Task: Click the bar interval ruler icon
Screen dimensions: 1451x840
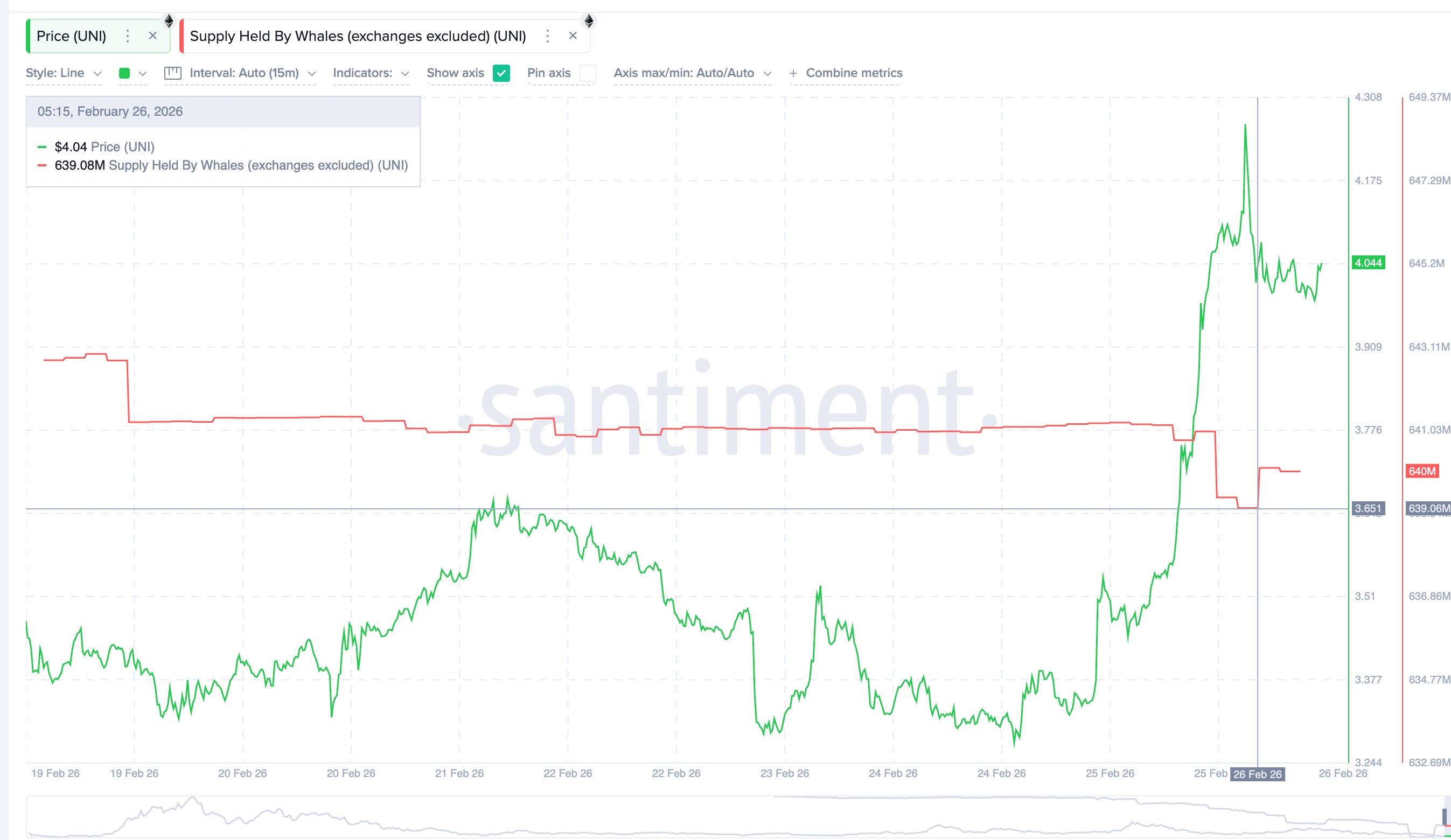Action: [x=172, y=73]
